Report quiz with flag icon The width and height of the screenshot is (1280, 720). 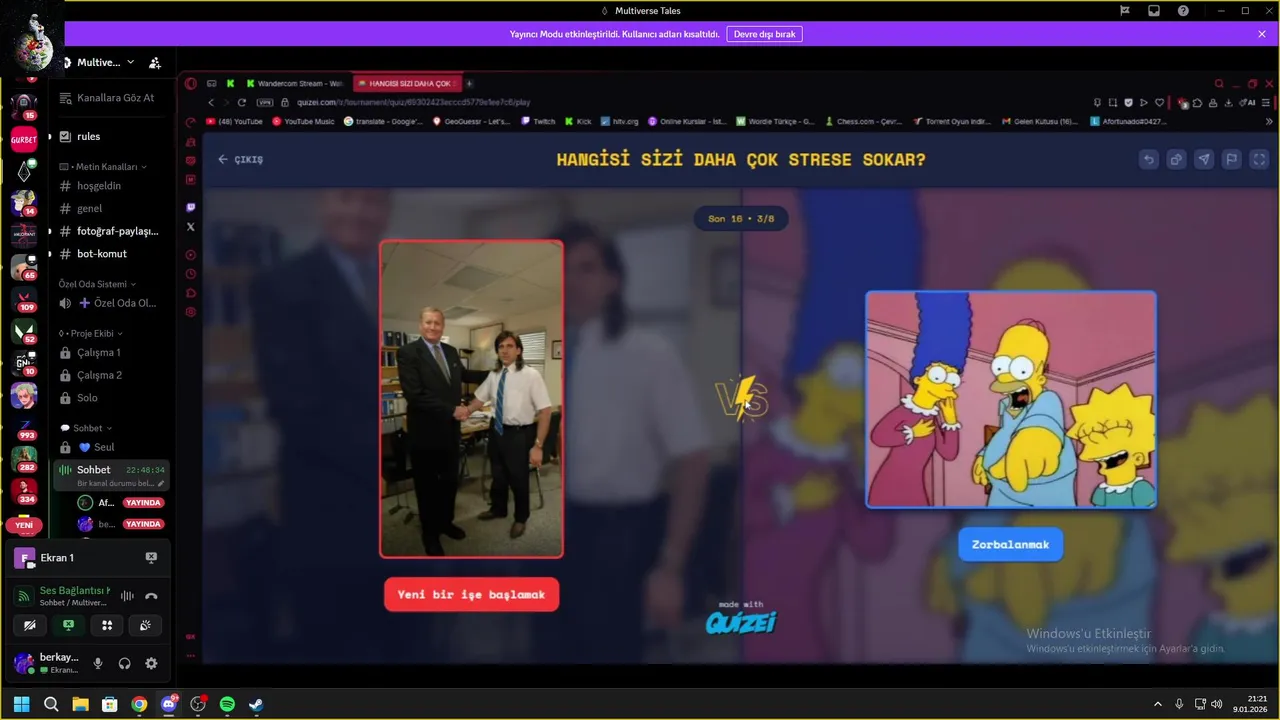(x=1232, y=159)
